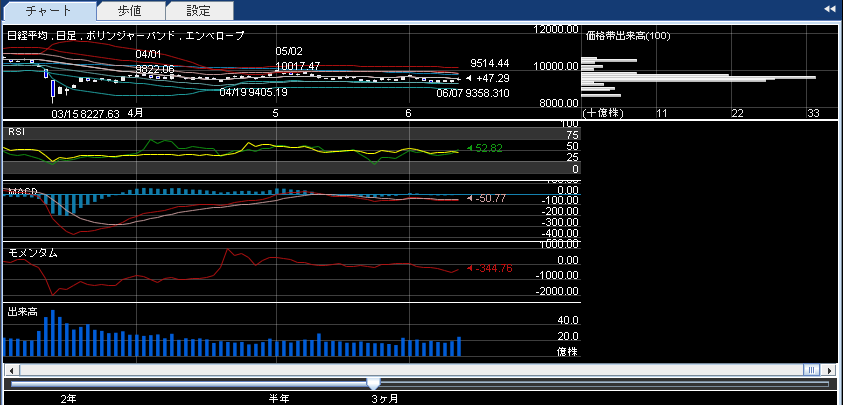The width and height of the screenshot is (843, 405).
Task: Click the モメンタム panel title
Action: pyautogui.click(x=32, y=253)
